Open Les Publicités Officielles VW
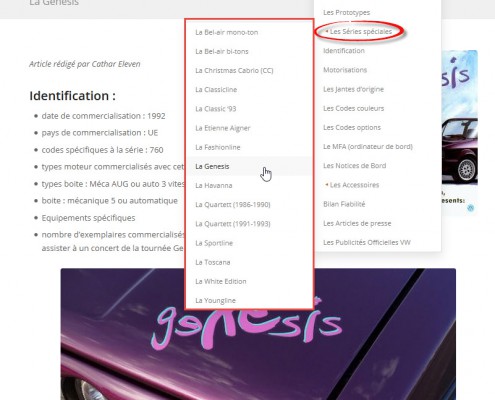Image resolution: width=495 pixels, height=400 pixels. click(x=367, y=242)
